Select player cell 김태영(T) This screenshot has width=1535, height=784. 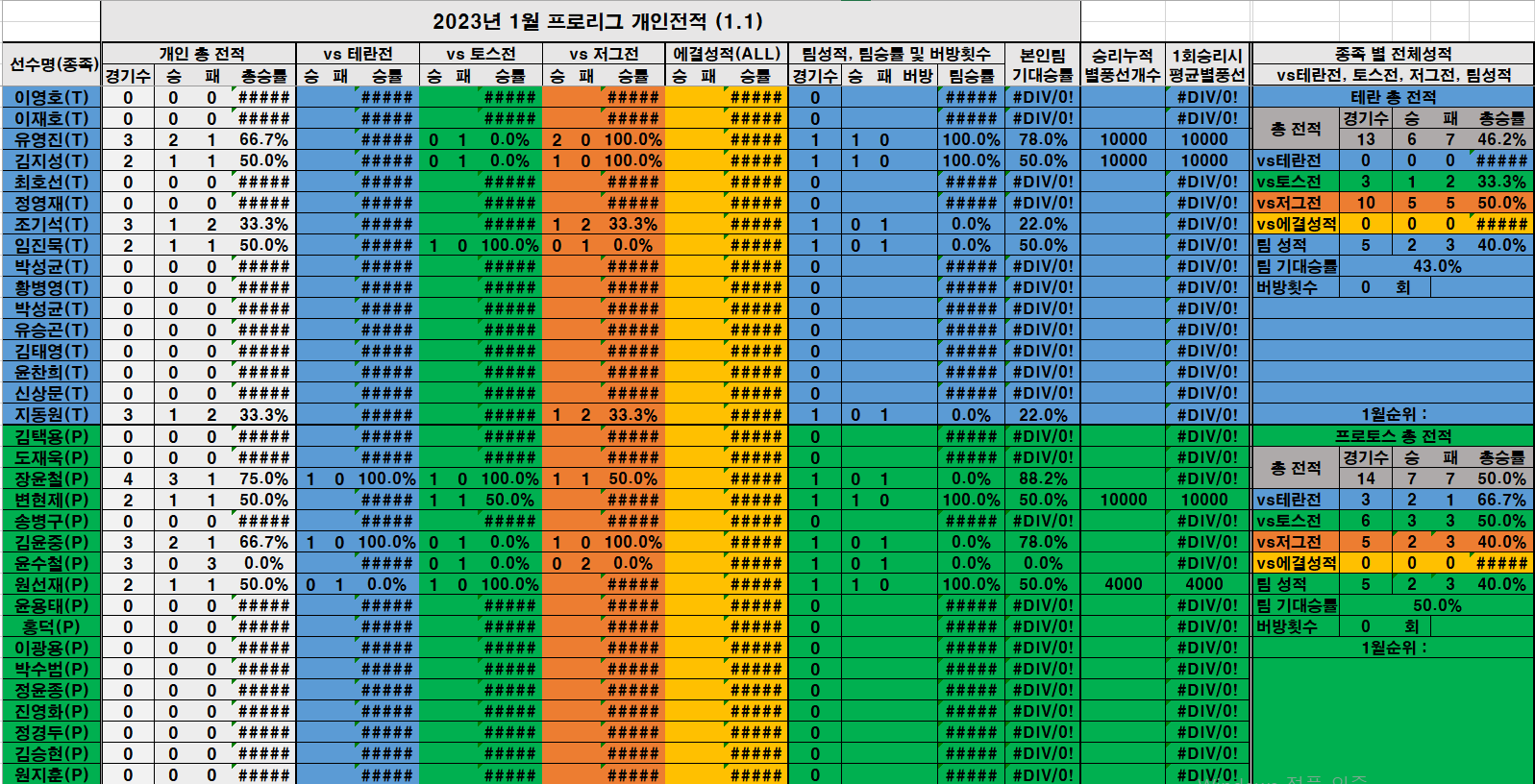52,351
